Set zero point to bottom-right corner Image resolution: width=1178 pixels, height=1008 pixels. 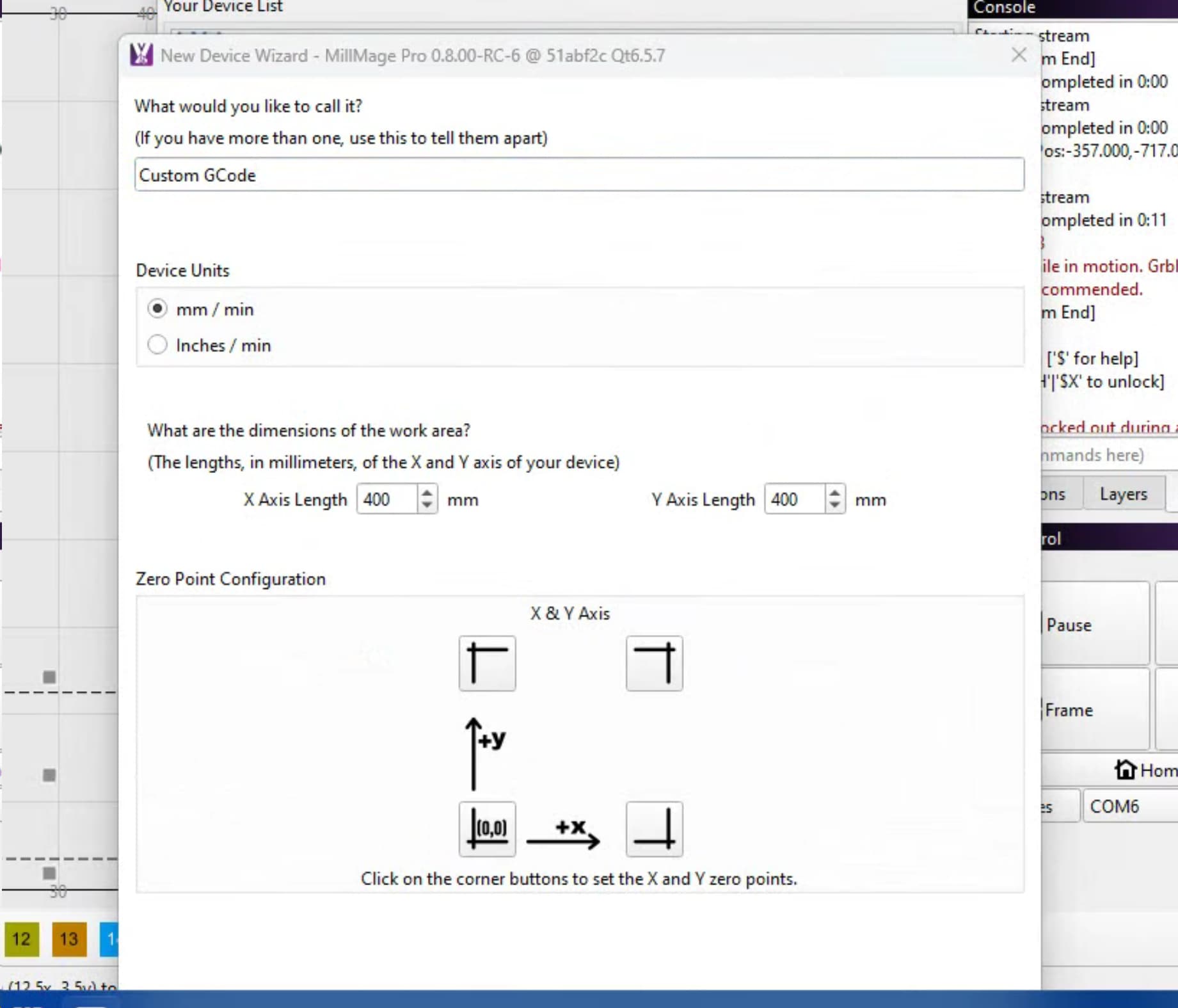[x=654, y=829]
